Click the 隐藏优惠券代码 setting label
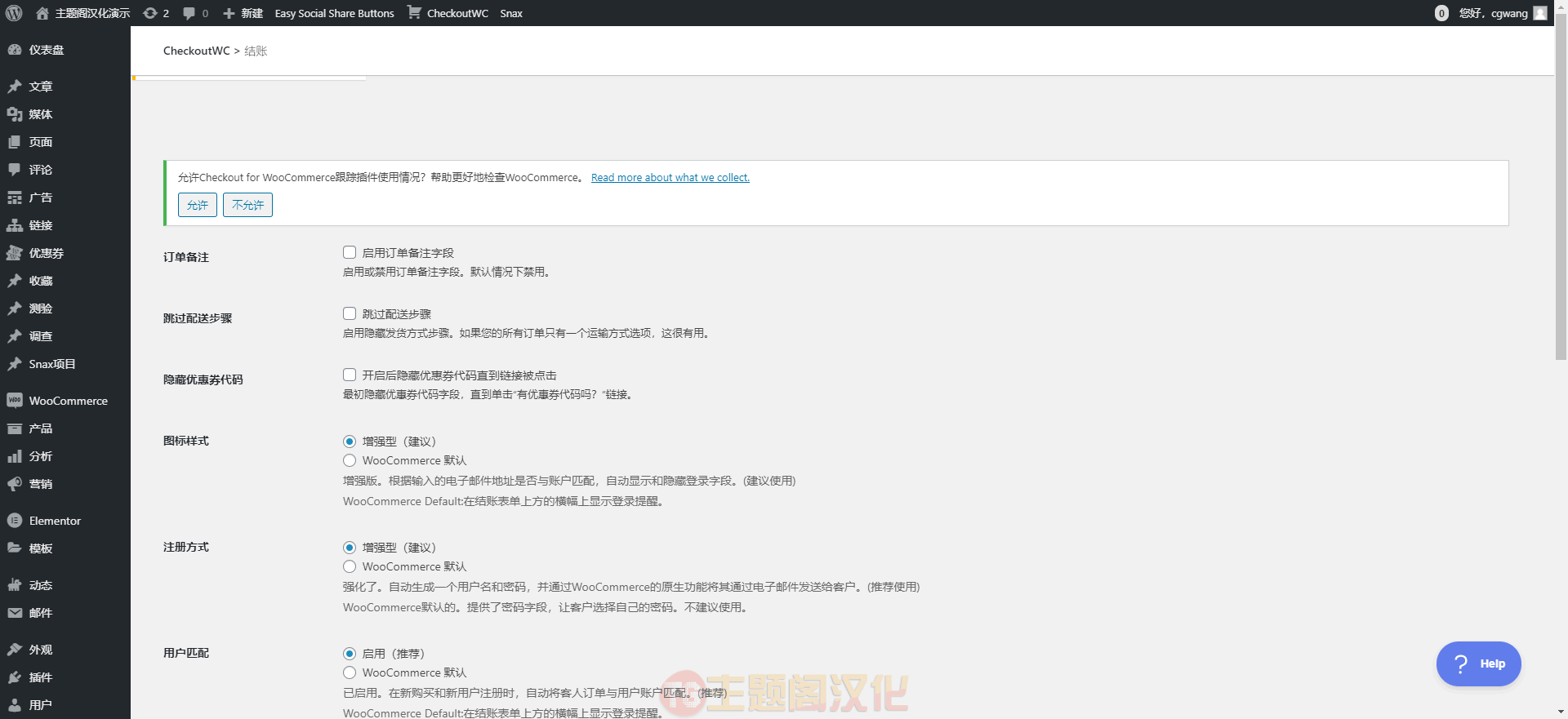The image size is (1568, 719). coord(203,379)
